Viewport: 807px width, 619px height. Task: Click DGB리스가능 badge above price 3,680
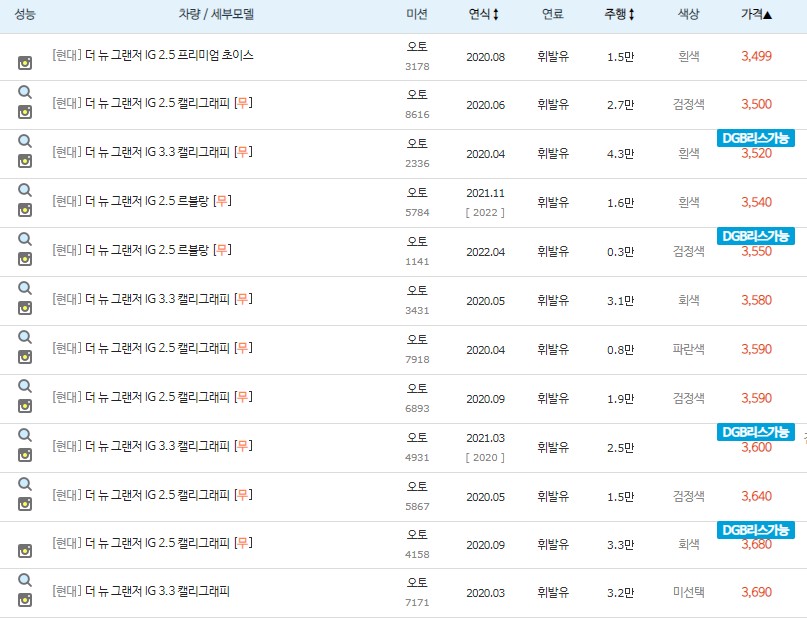(x=756, y=530)
